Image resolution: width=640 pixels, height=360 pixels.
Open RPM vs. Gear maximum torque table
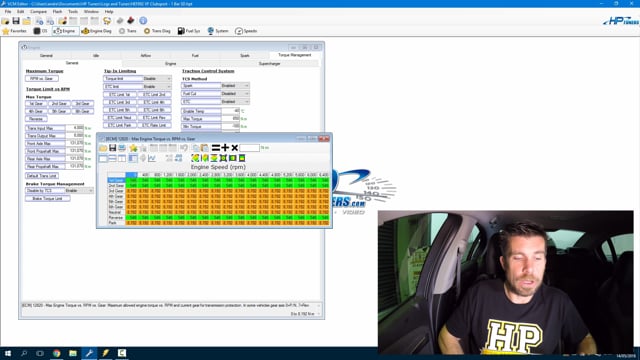(42, 79)
